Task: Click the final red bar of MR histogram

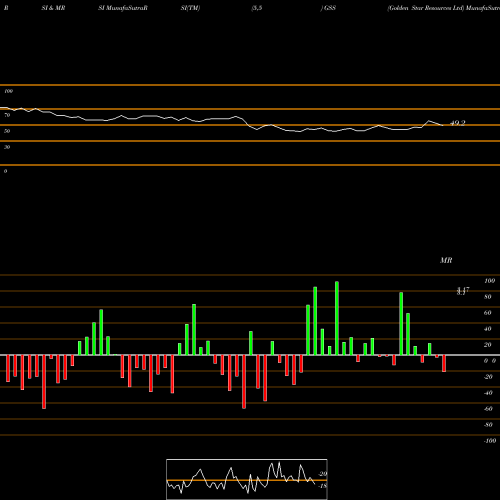Action: (x=444, y=363)
